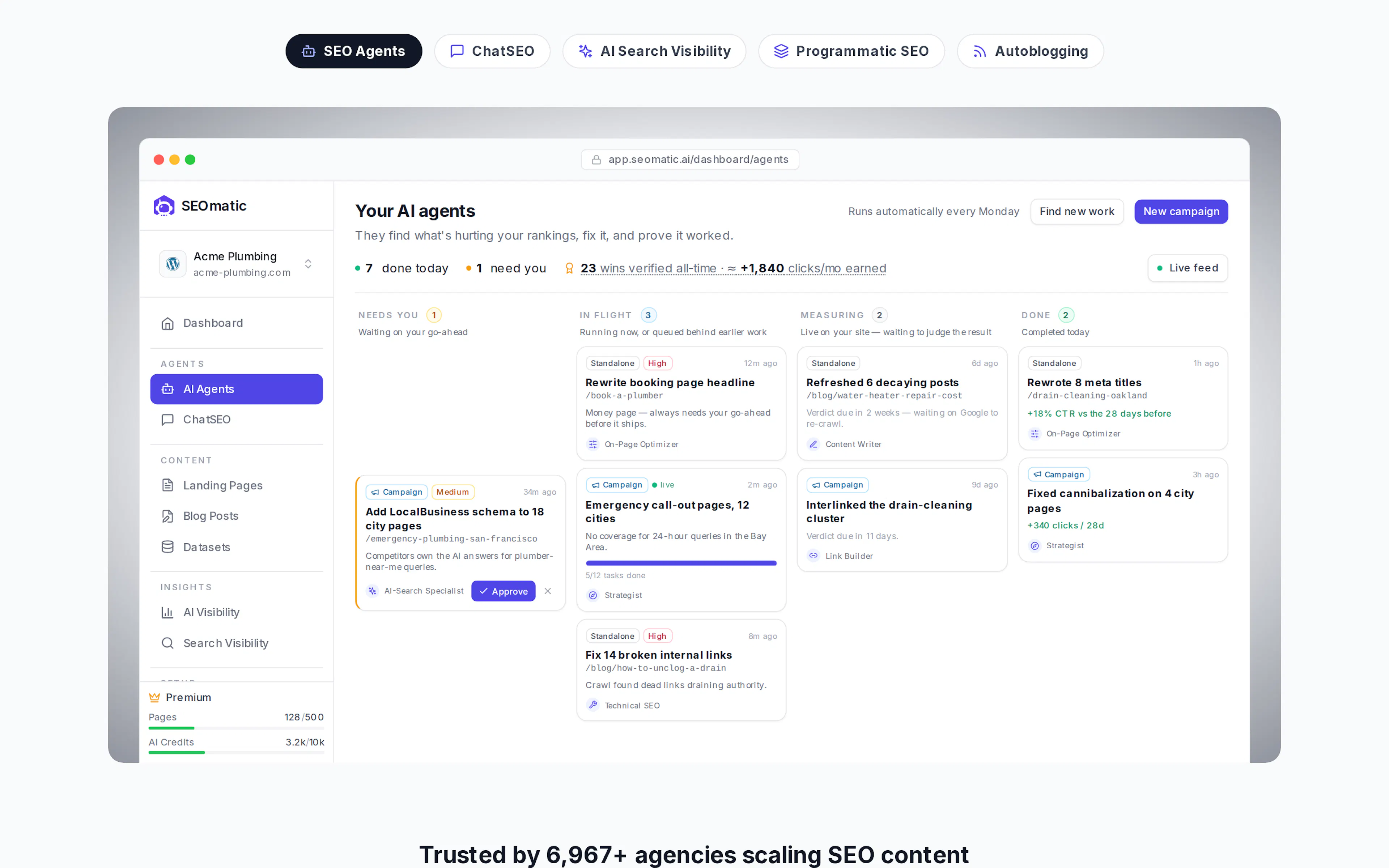The height and width of the screenshot is (868, 1389).
Task: Click the /book-a-plumber path text
Action: 624,396
